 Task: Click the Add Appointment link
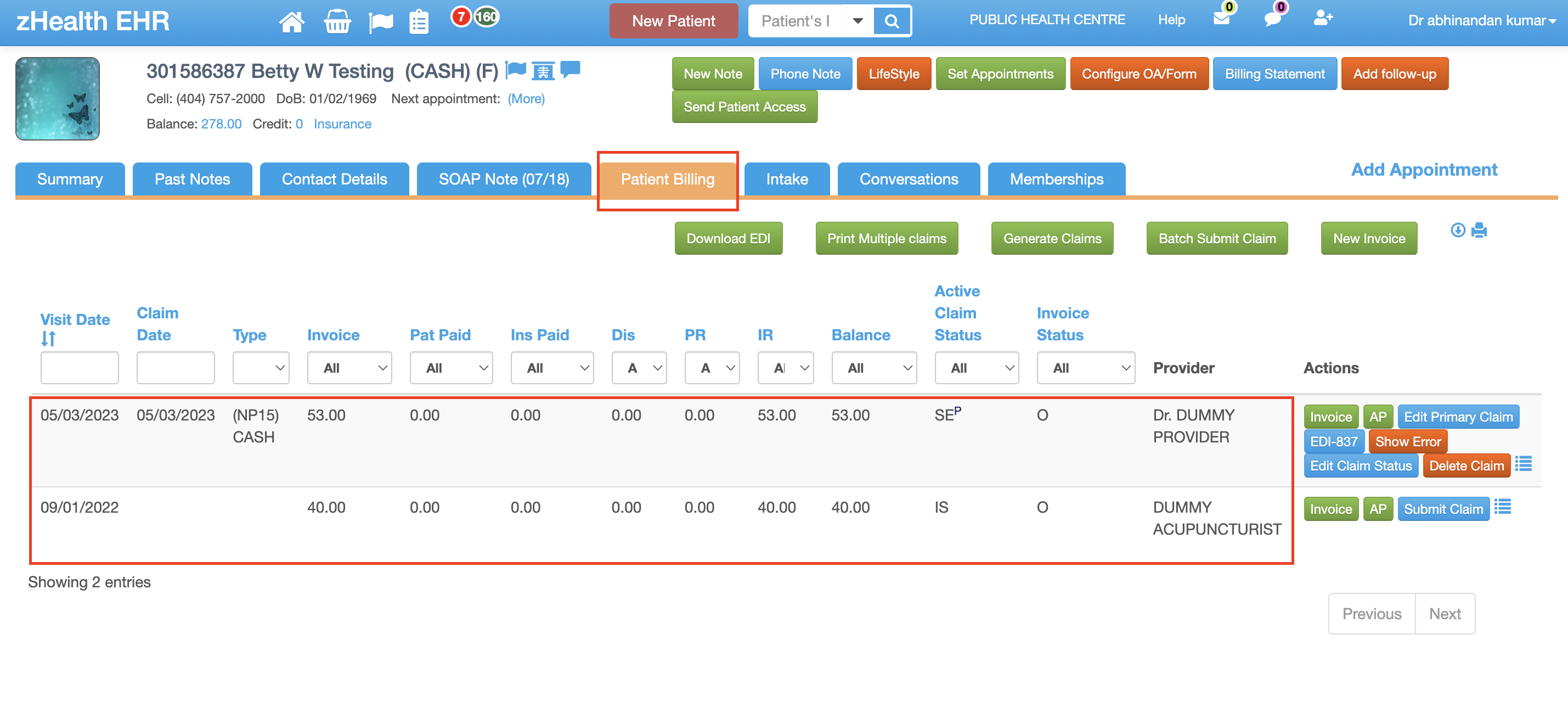(1424, 169)
